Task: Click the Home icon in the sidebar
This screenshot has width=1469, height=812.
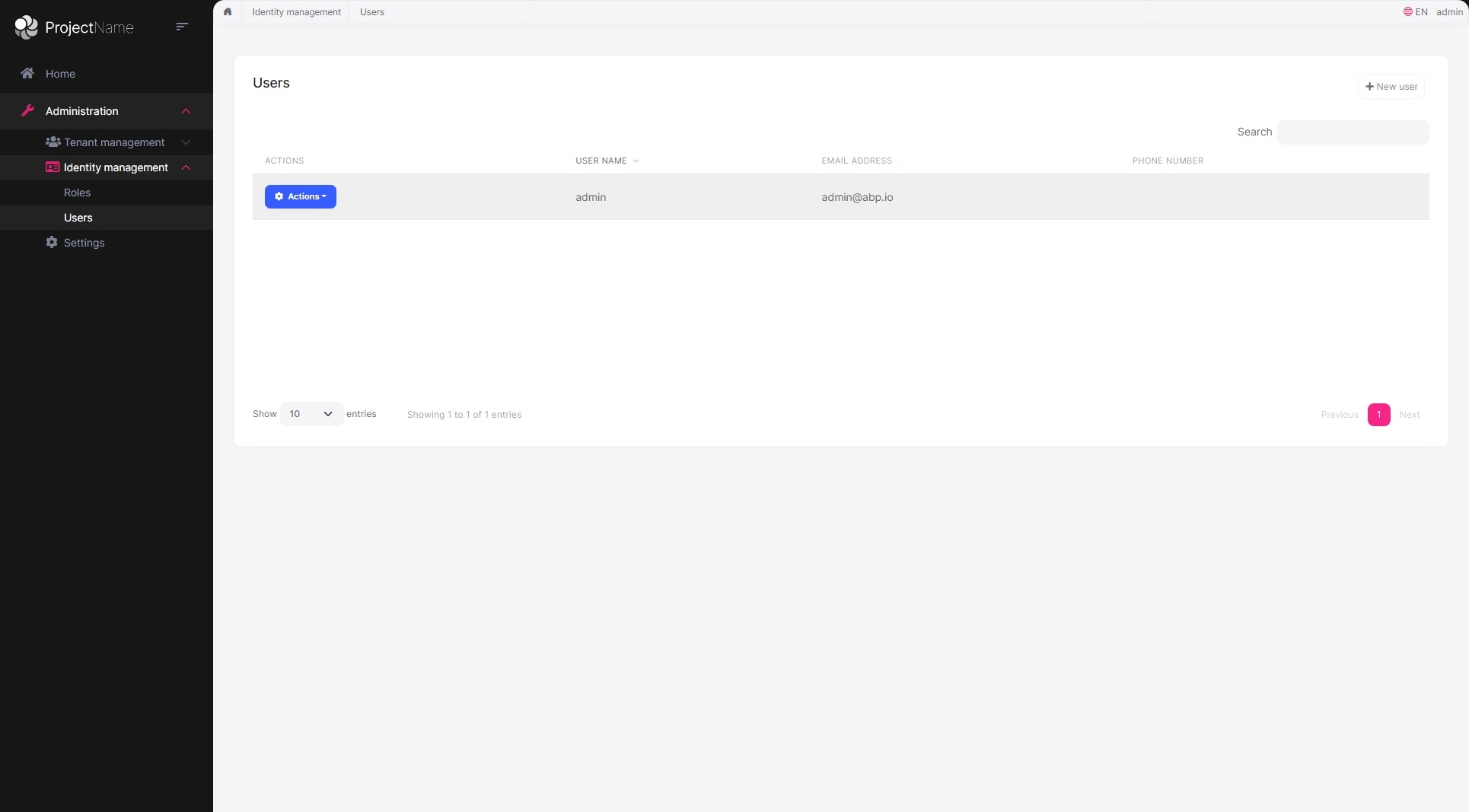Action: (x=27, y=73)
